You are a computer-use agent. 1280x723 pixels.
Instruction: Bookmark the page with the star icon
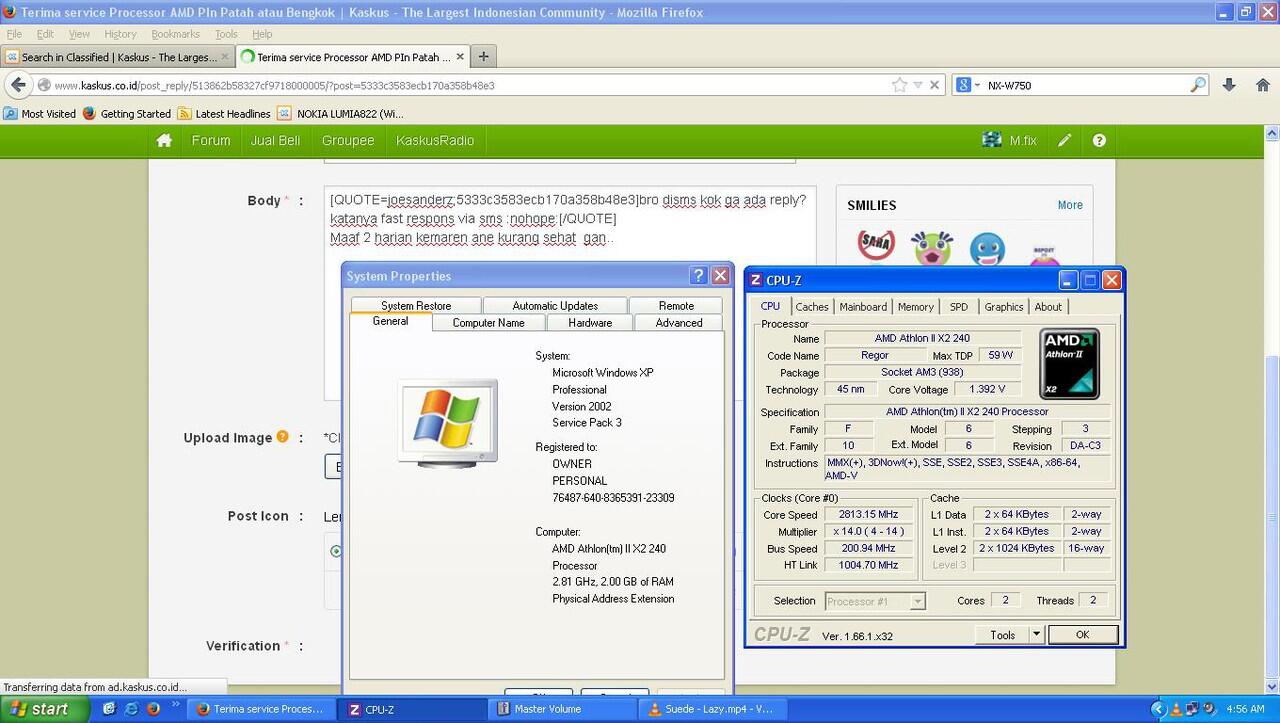(x=899, y=85)
